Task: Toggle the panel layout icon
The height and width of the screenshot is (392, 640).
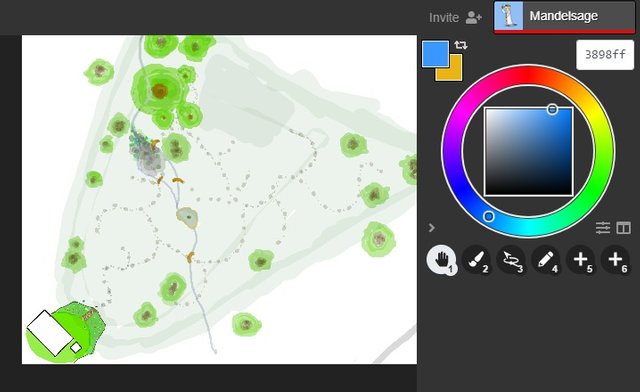Action: [623, 227]
